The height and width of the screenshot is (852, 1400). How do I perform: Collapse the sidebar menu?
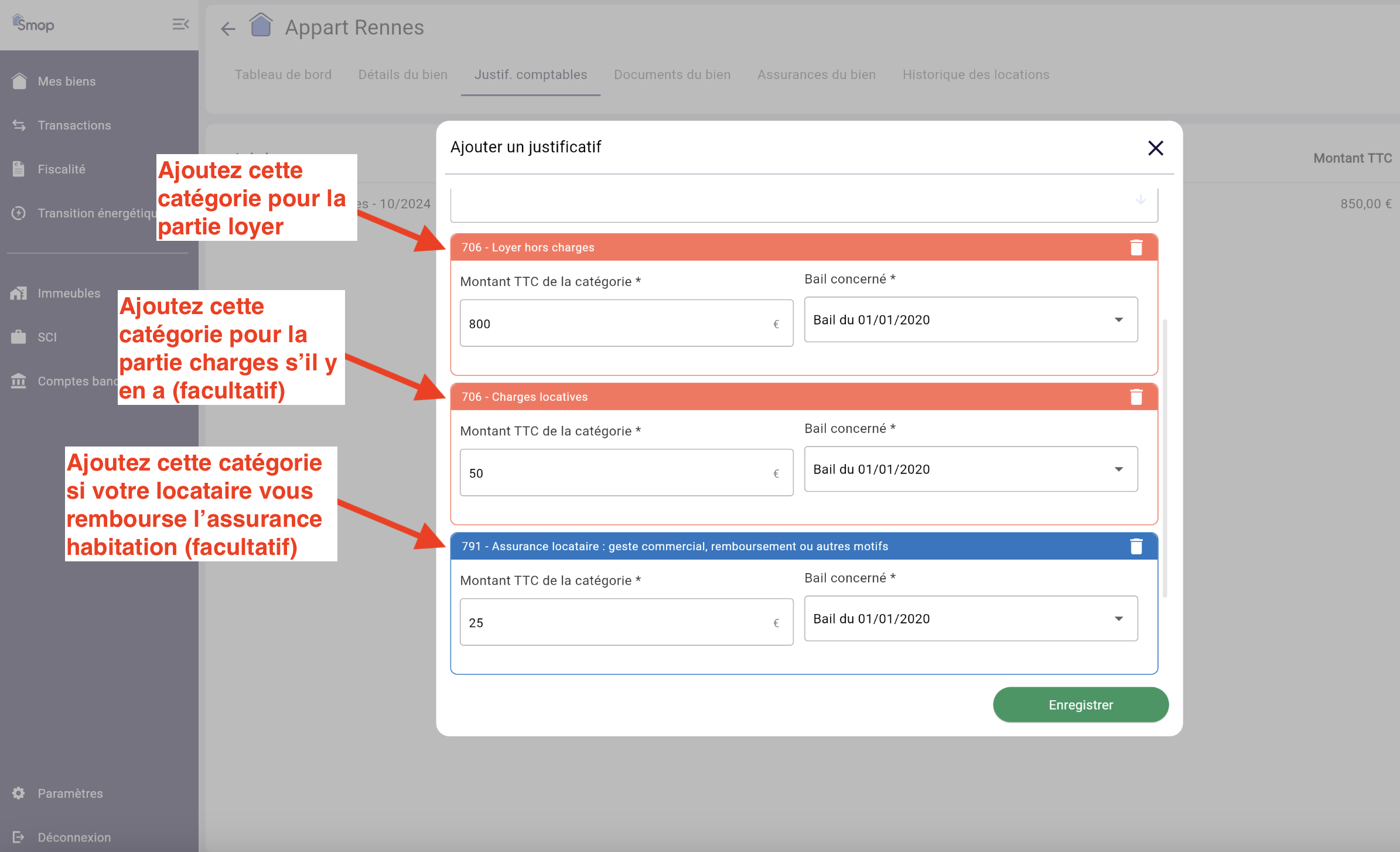tap(180, 24)
